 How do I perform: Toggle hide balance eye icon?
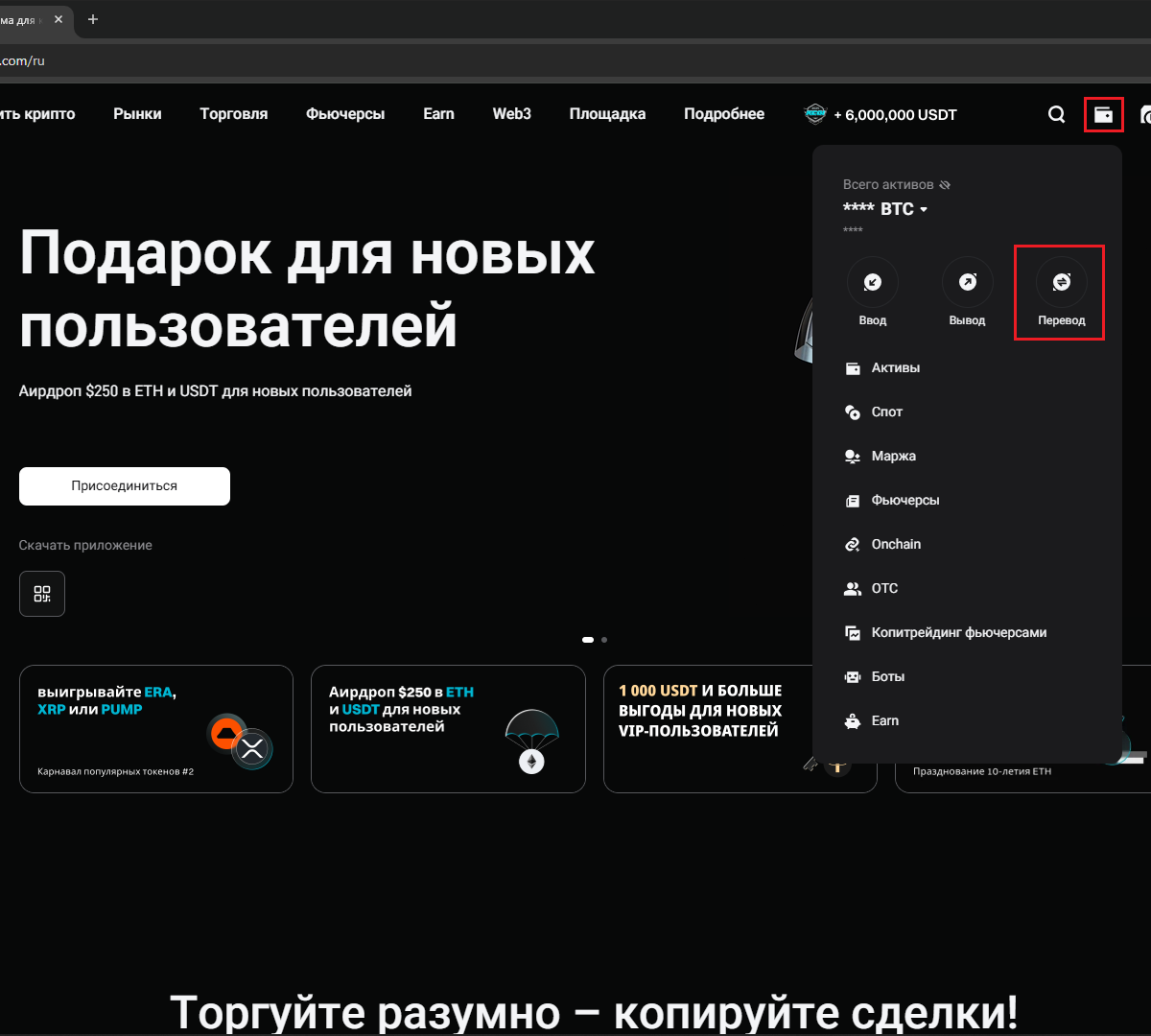point(945,184)
